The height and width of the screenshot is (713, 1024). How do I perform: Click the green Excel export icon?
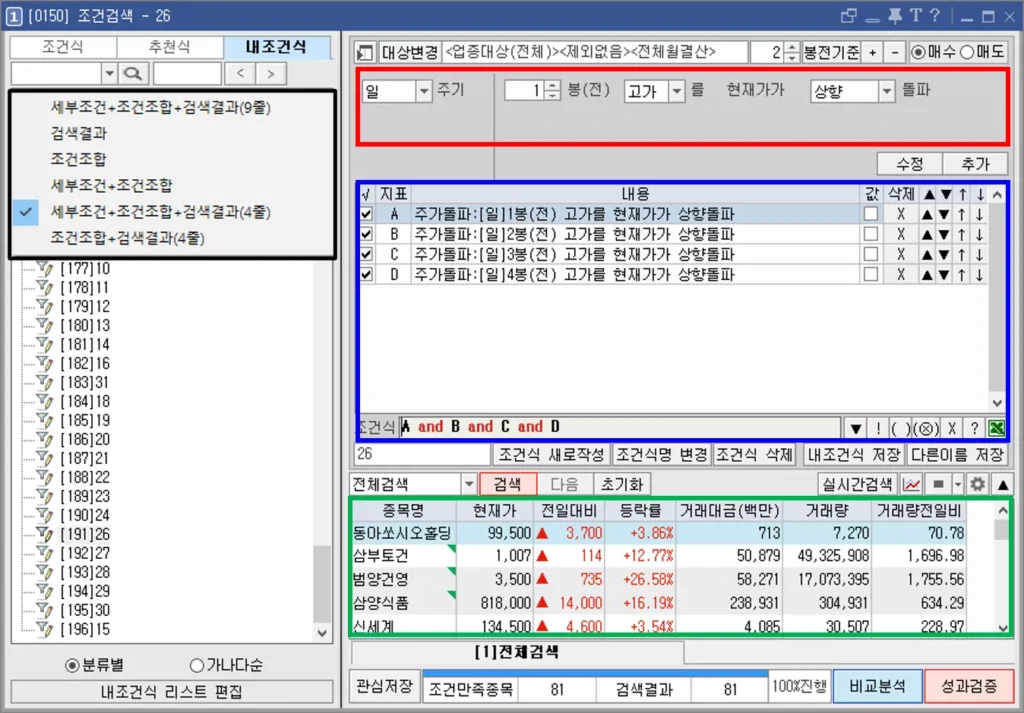coord(996,428)
